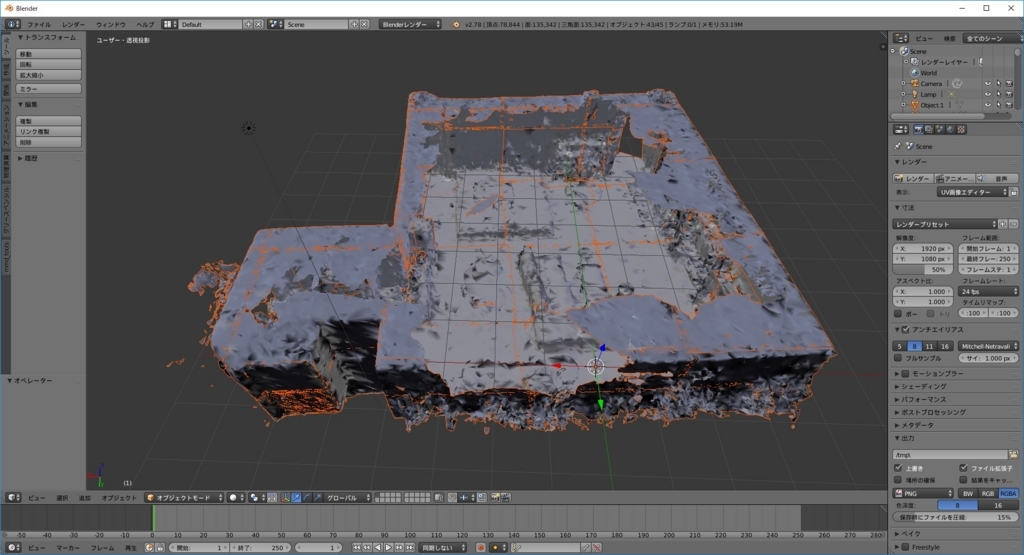Viewport: 1024px width, 555px height.
Task: Expand the シェーディング panel
Action: pyautogui.click(x=923, y=386)
